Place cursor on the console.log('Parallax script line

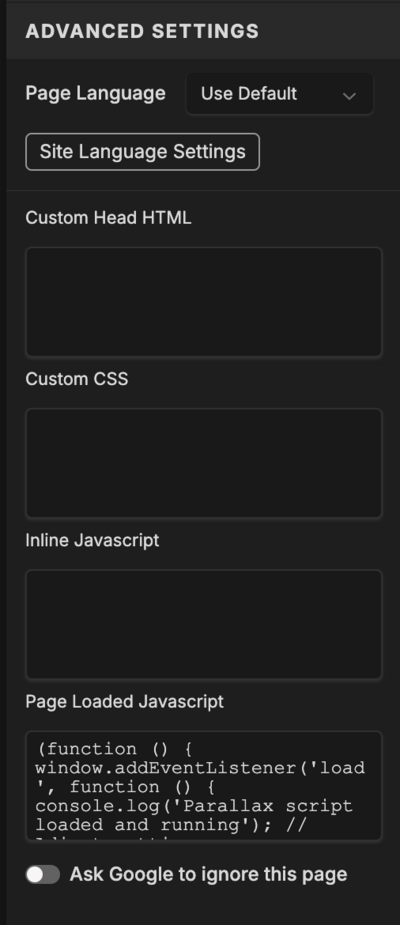point(194,806)
